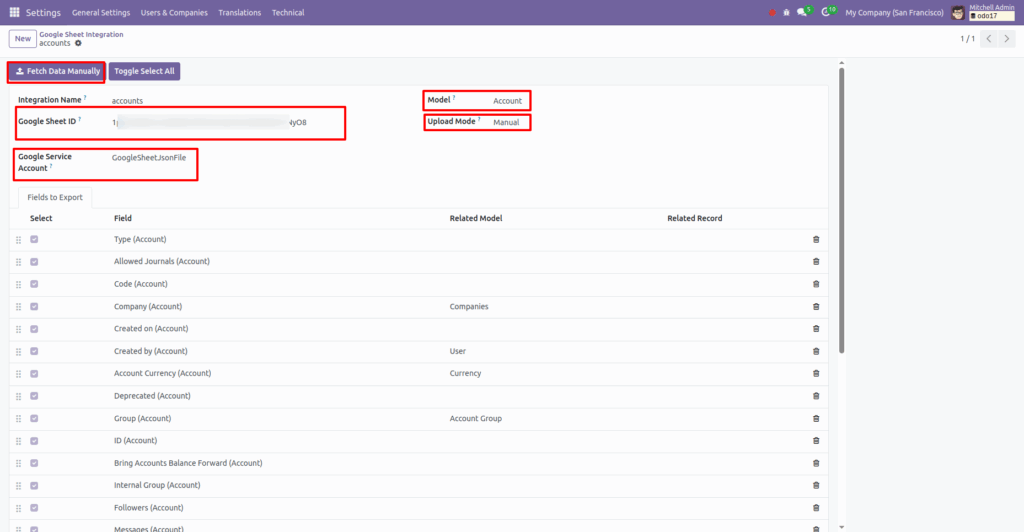Uncheck Code (Account) select checkbox

click(x=34, y=284)
